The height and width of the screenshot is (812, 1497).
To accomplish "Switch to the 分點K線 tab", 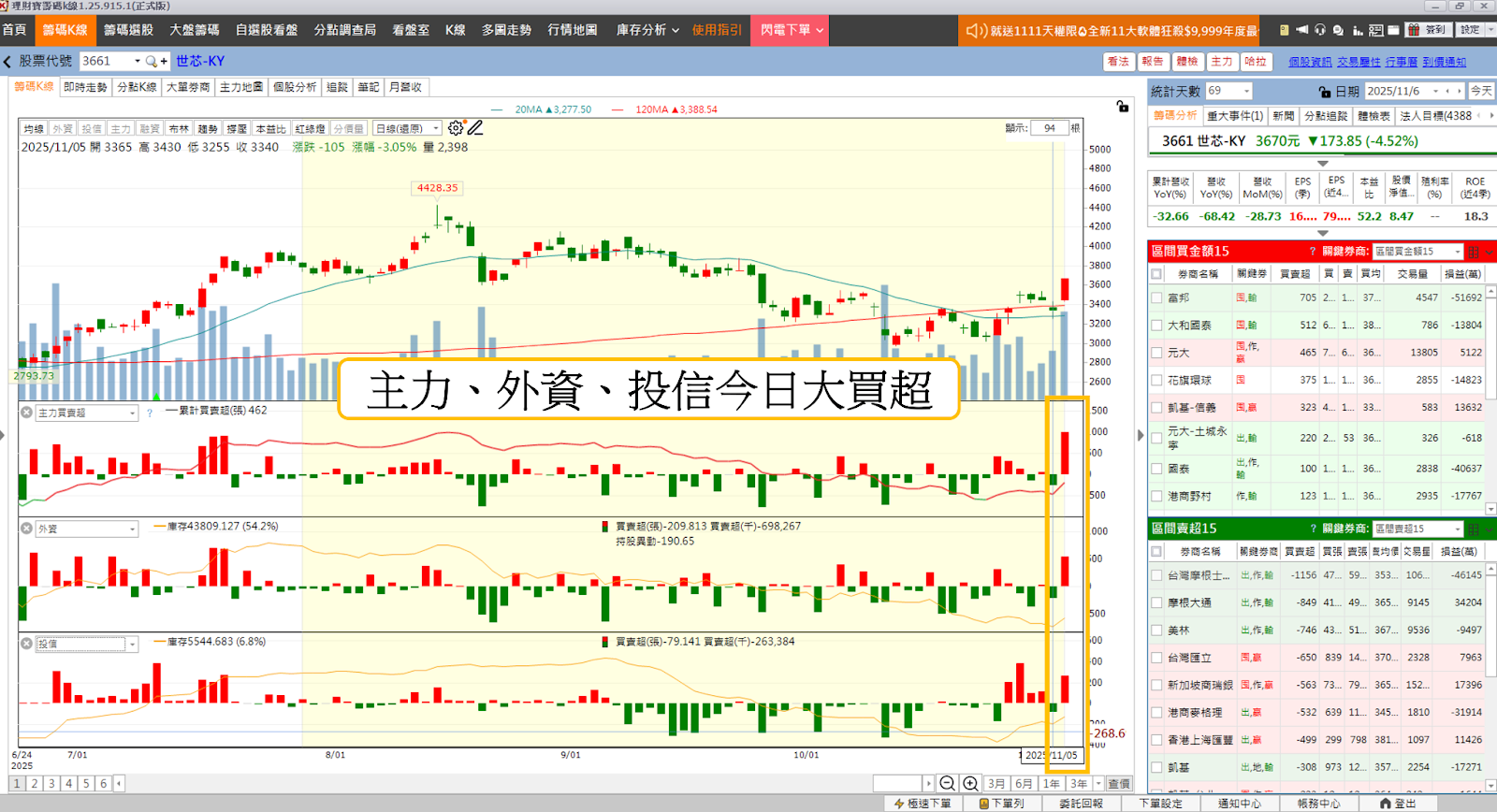I will [137, 87].
